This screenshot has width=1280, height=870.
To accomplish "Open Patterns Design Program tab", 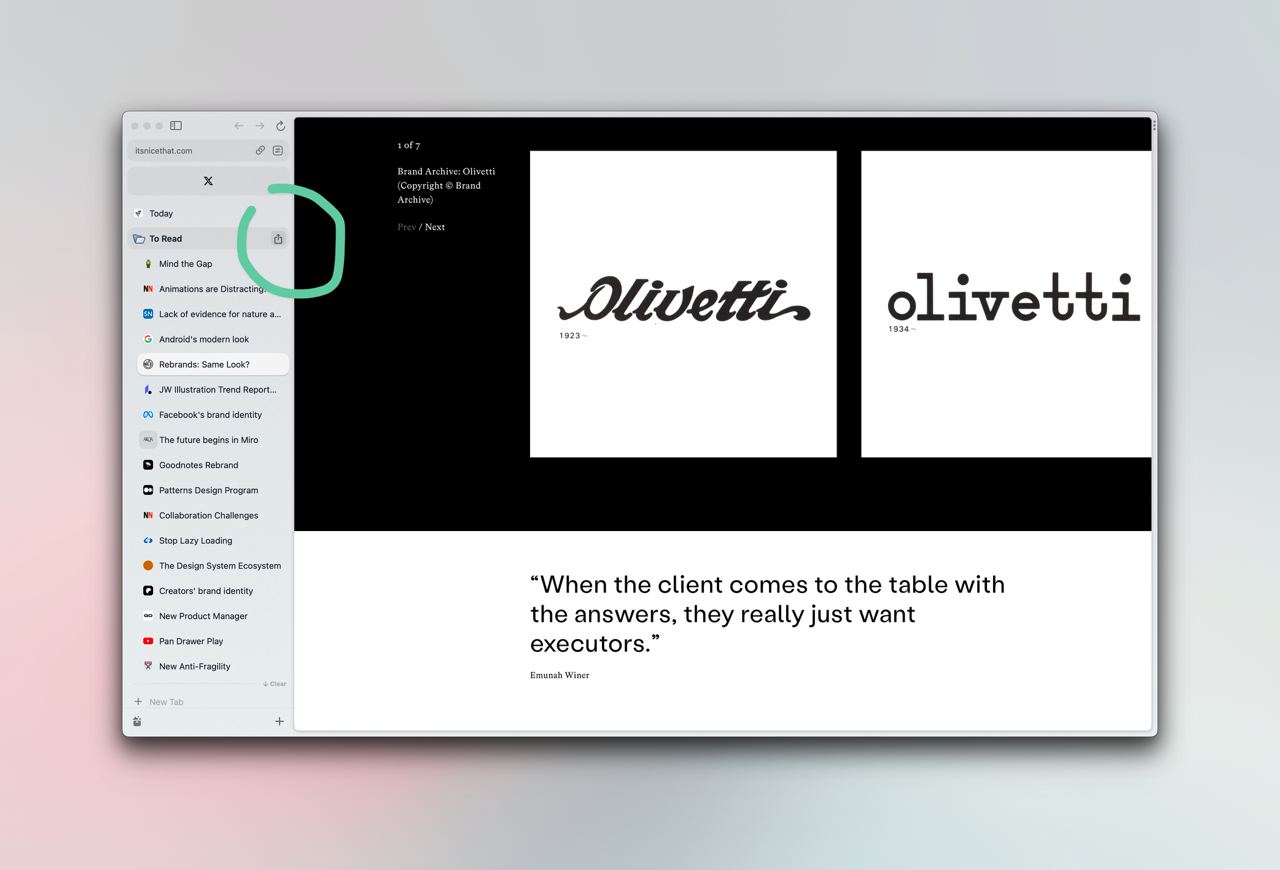I will [x=213, y=490].
